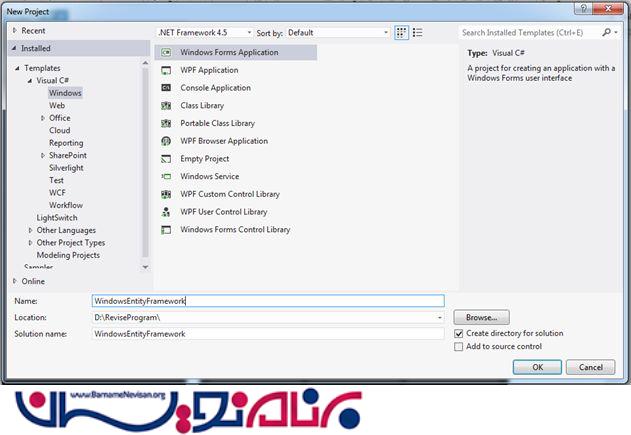Click the Empty Project template icon

[166, 159]
